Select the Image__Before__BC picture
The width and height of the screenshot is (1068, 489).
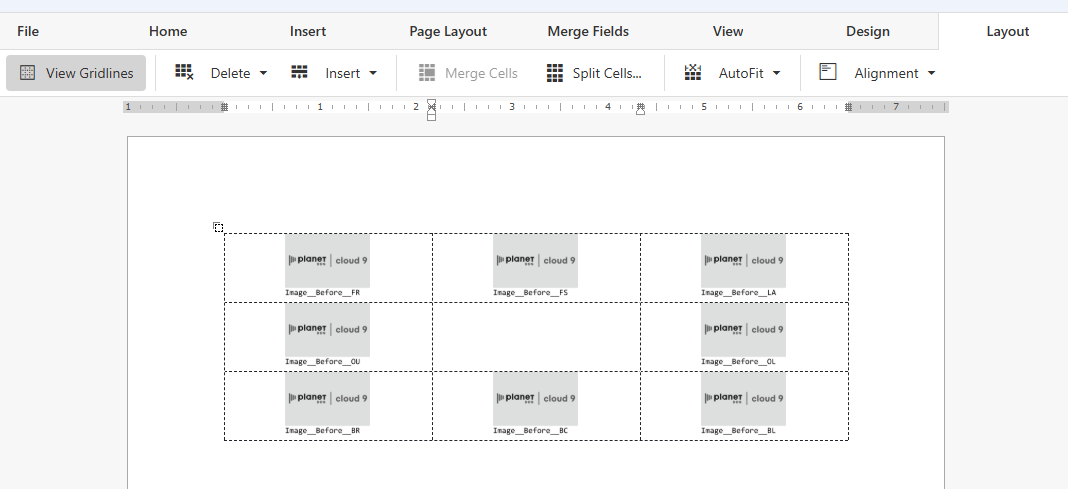pyautogui.click(x=535, y=399)
